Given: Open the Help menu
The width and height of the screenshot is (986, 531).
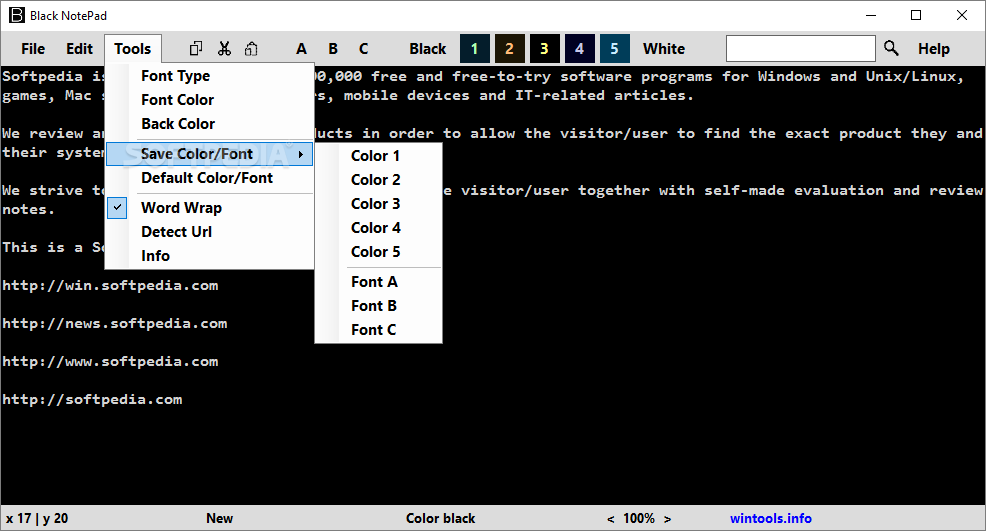Looking at the screenshot, I should [x=933, y=48].
